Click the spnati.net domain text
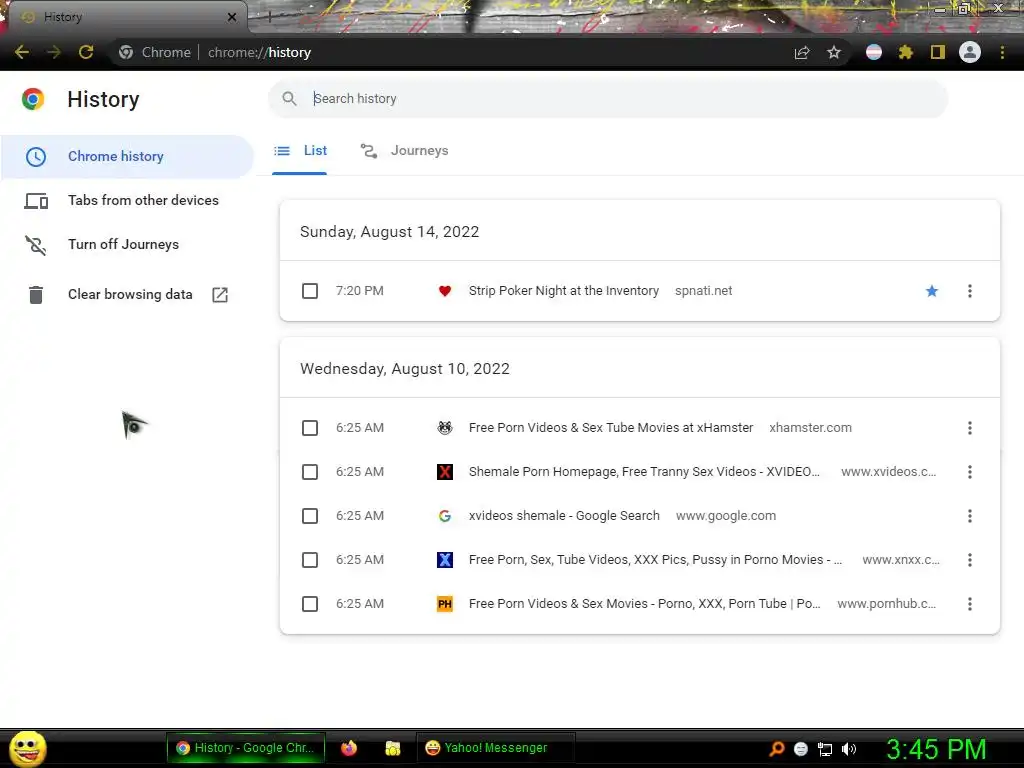 (703, 291)
